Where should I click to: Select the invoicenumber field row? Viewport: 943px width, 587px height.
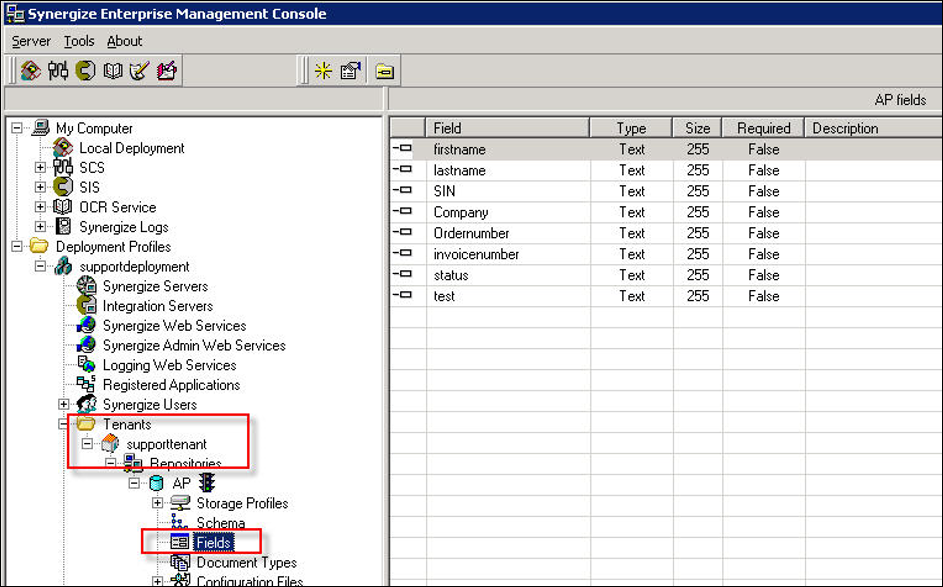(666, 254)
